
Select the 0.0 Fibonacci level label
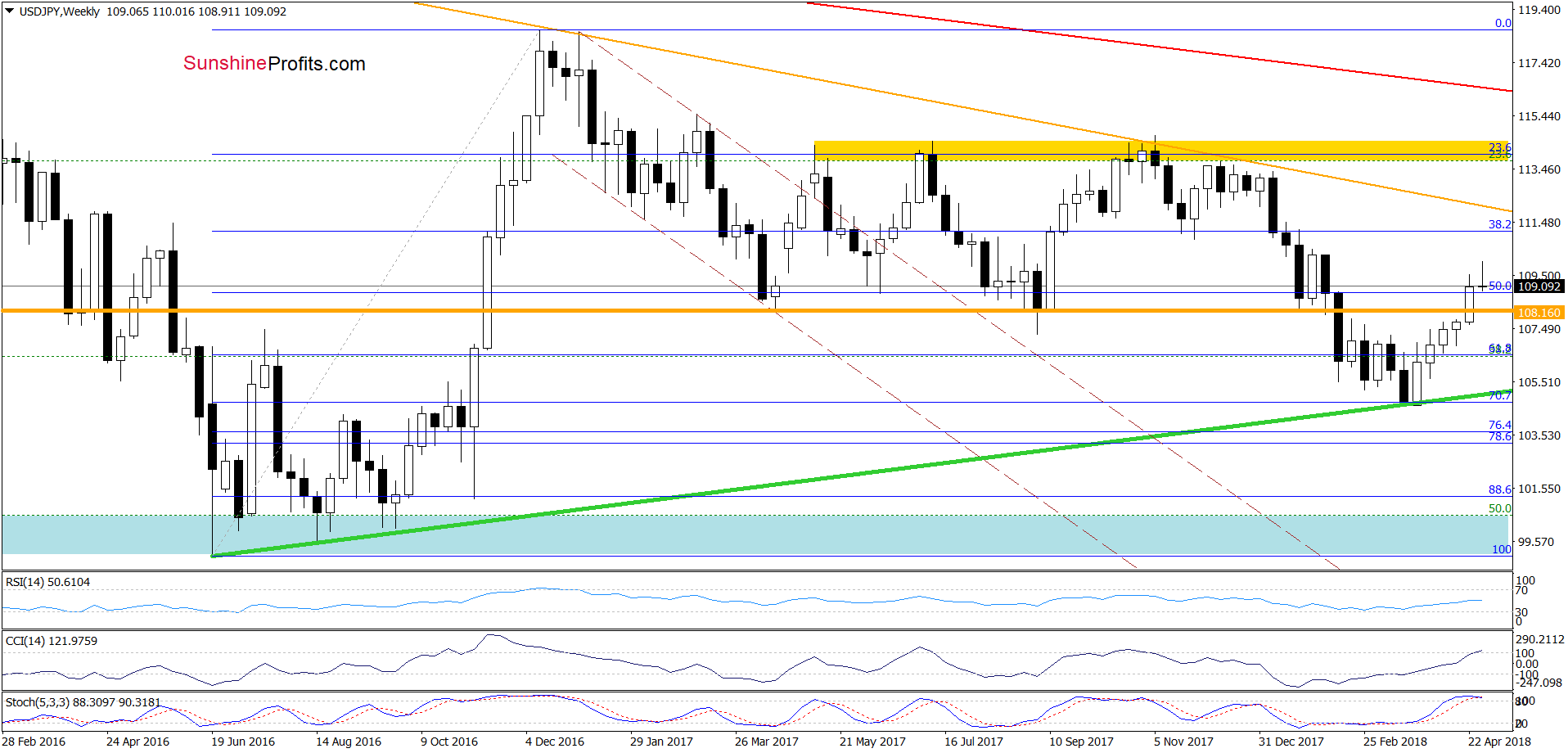tap(1503, 23)
